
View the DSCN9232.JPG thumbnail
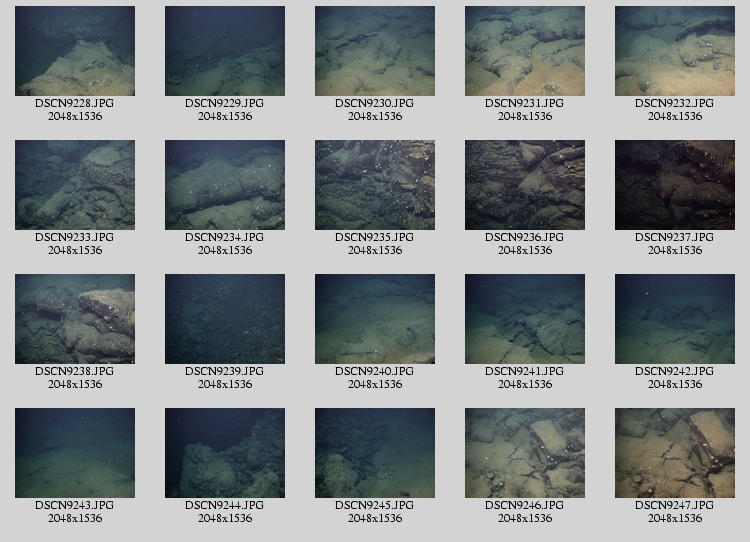coord(675,51)
